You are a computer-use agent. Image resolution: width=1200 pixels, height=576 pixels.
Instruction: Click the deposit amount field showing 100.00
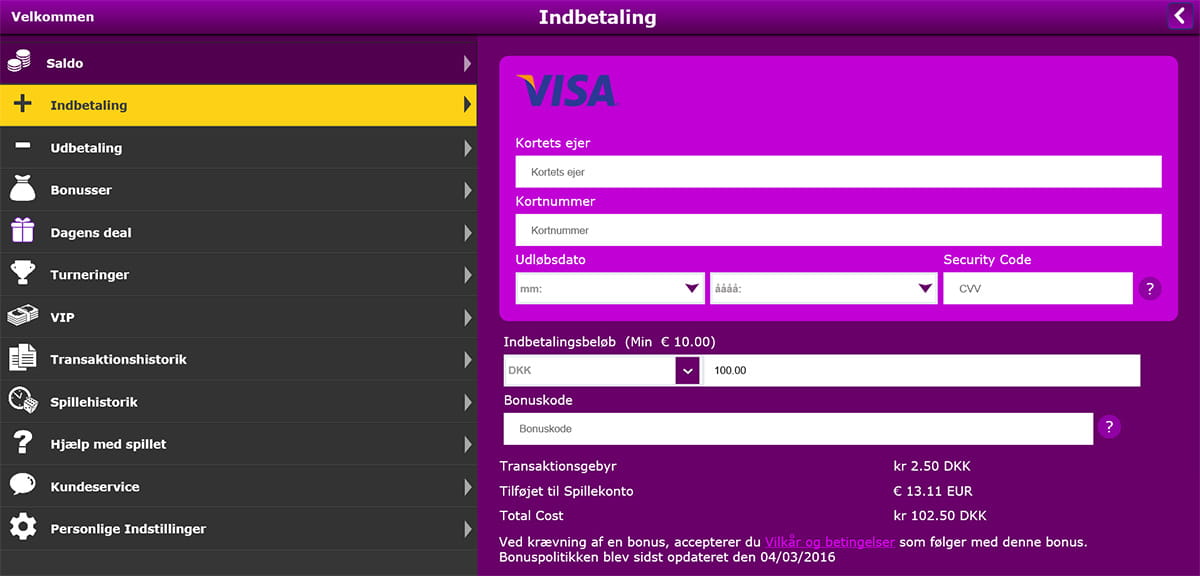point(921,371)
